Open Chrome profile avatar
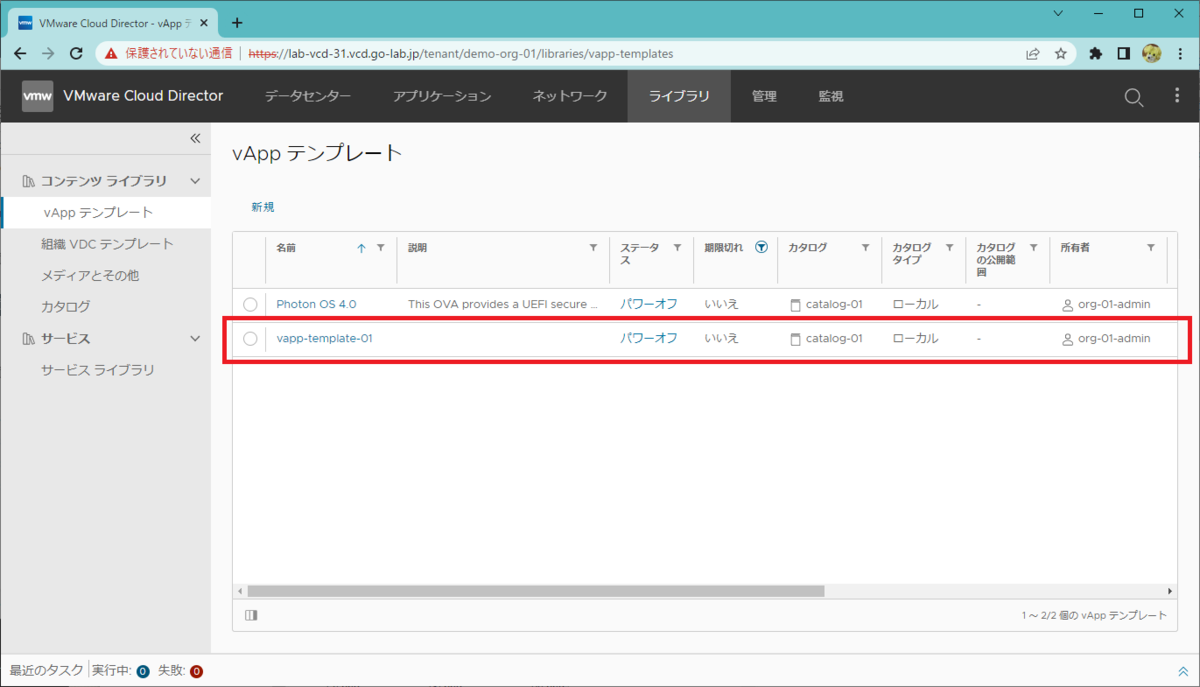The height and width of the screenshot is (687, 1200). click(x=1152, y=53)
